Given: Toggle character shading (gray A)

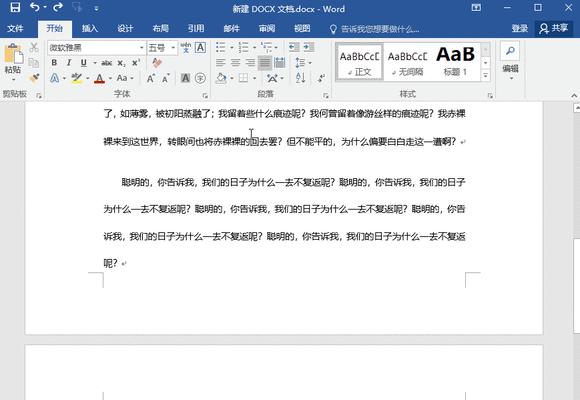Looking at the screenshot, I should pyautogui.click(x=185, y=78).
